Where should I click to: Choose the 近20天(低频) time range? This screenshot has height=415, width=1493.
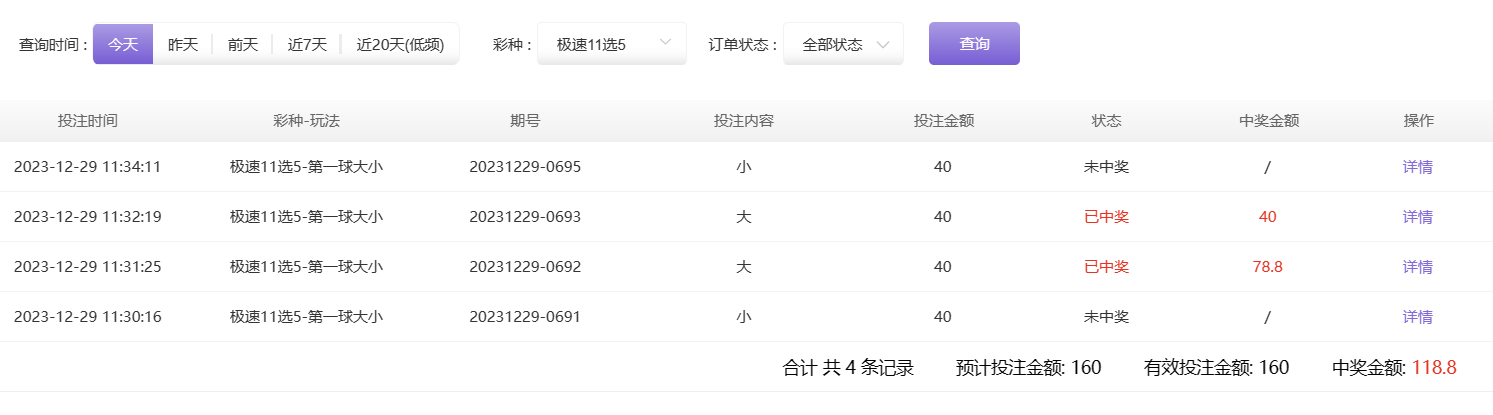[x=400, y=44]
